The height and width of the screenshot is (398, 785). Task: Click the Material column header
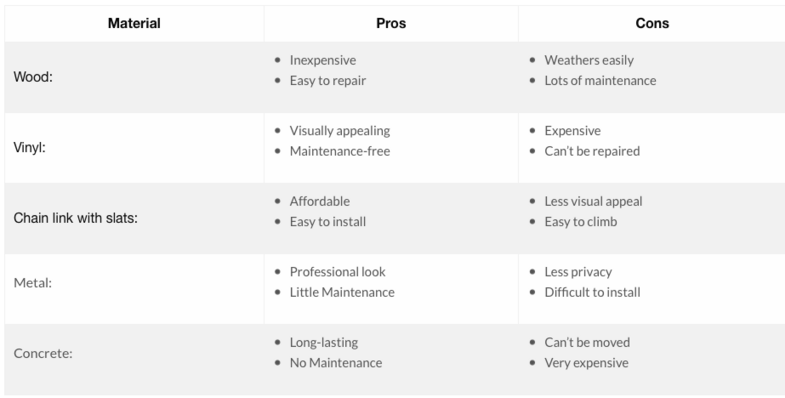(x=134, y=24)
